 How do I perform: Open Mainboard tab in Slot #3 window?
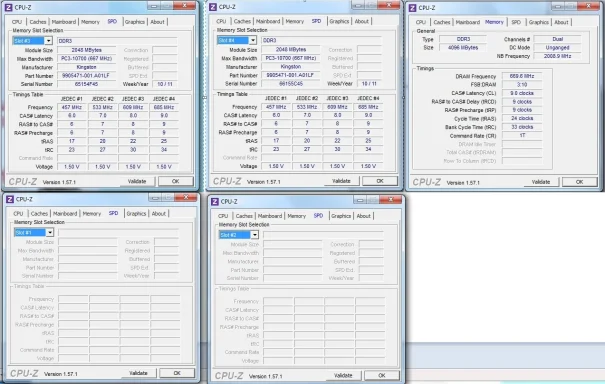[64, 22]
